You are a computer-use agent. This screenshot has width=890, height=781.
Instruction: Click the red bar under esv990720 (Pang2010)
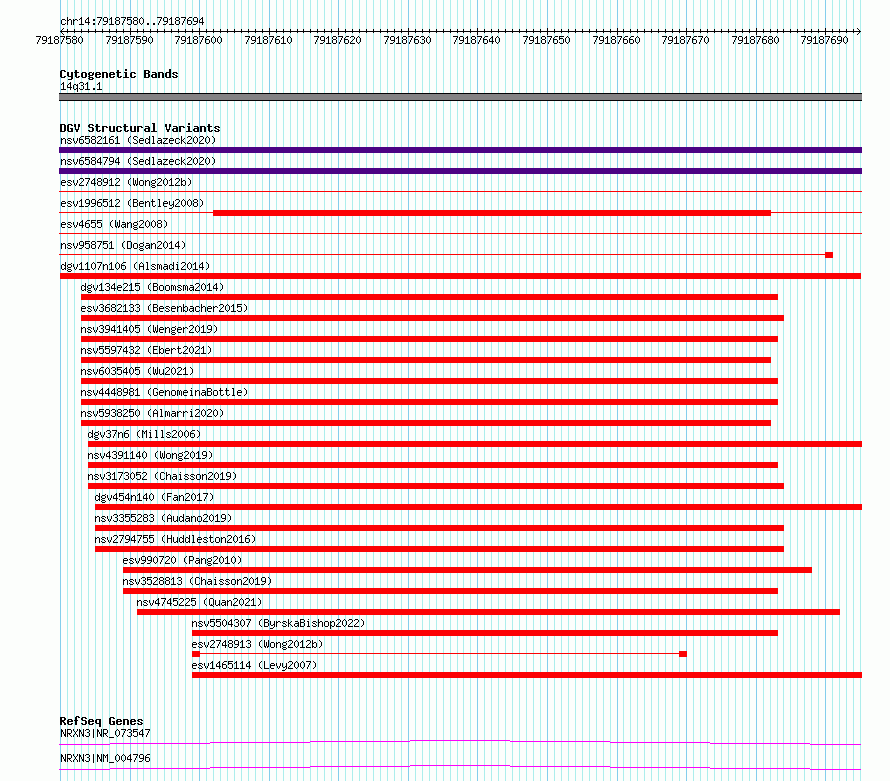(467, 570)
